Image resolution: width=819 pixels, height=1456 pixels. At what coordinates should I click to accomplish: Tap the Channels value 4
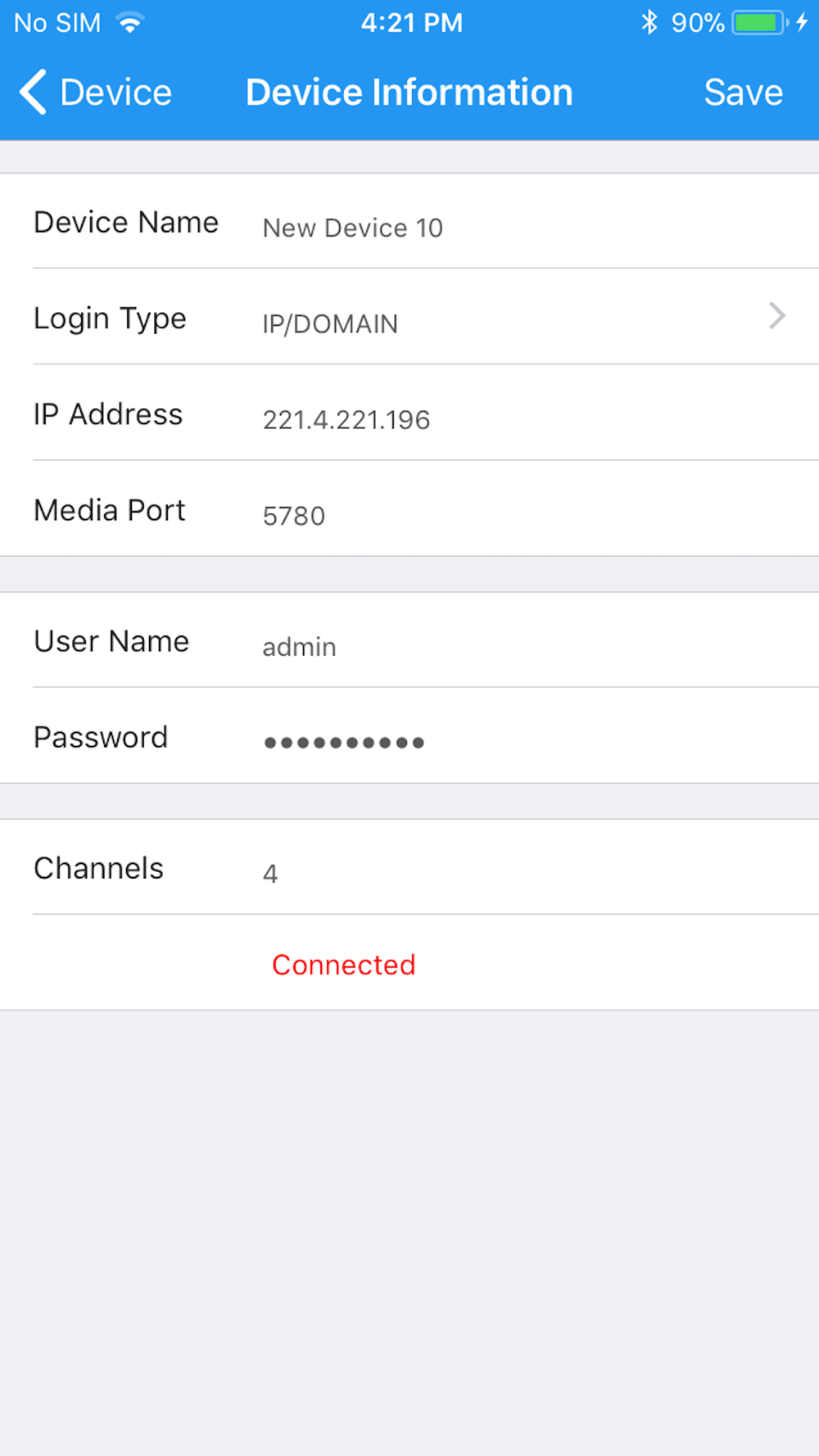click(x=270, y=874)
